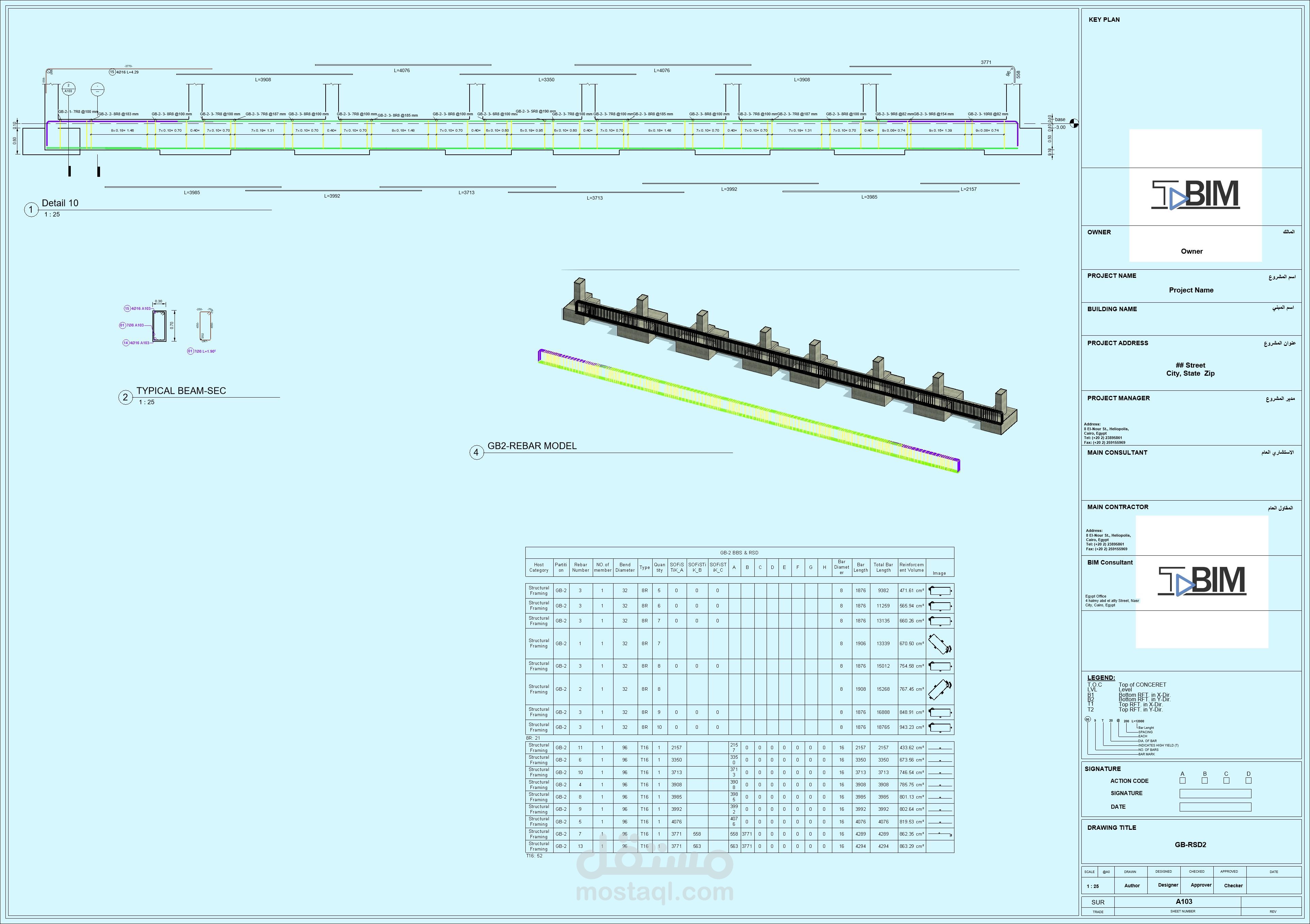Check Action Code box C
The image size is (1310, 924).
pyautogui.click(x=1226, y=780)
